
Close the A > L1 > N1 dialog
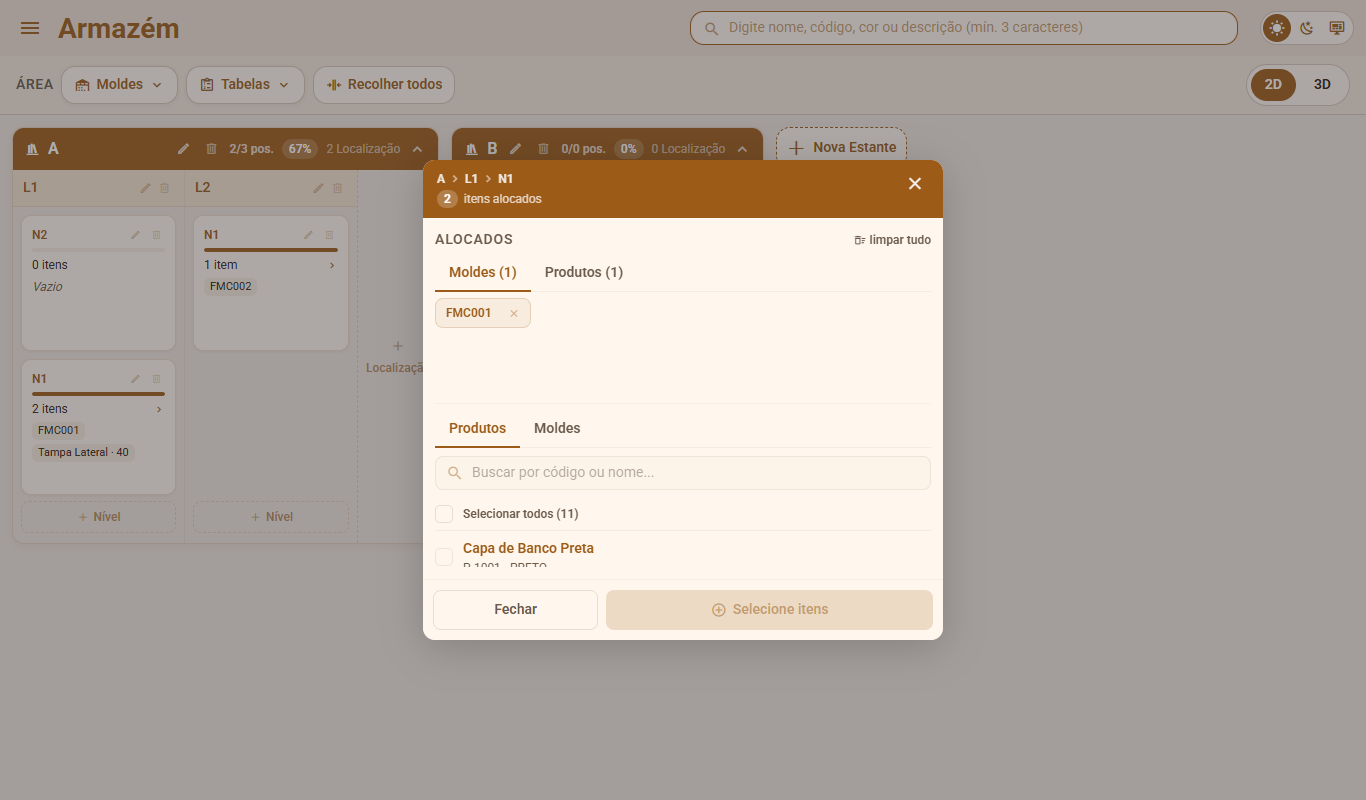pos(914,183)
